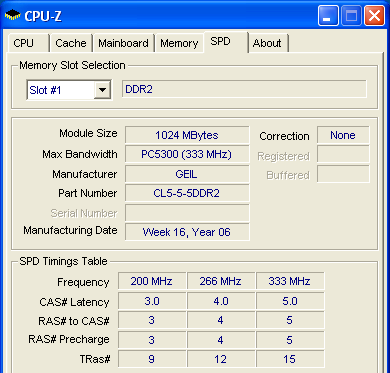This screenshot has height=373, width=390.
Task: Click the DDR2 memory type field
Action: [x=244, y=89]
